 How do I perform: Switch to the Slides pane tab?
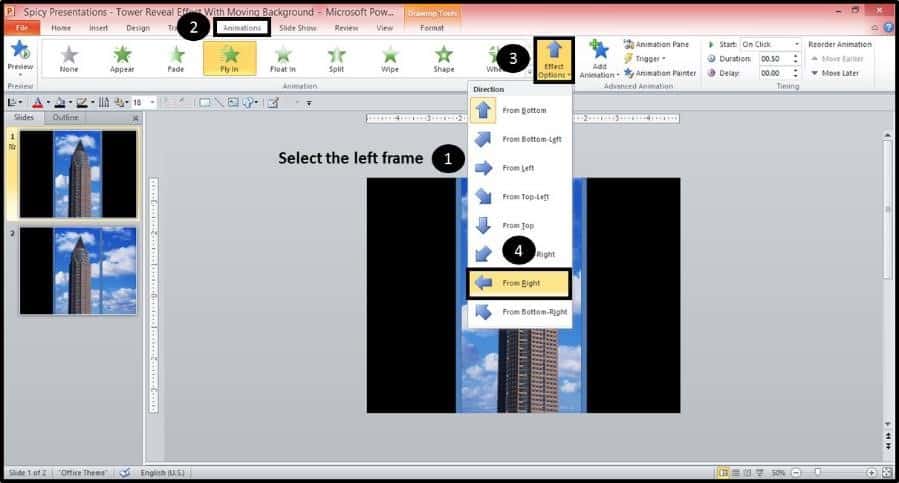click(24, 117)
